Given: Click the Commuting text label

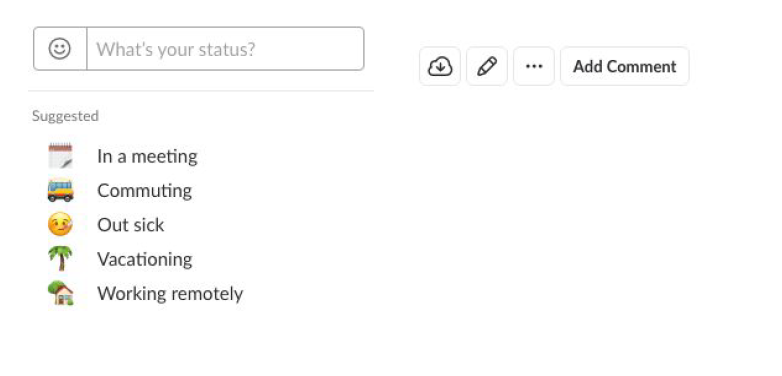Looking at the screenshot, I should (x=145, y=190).
